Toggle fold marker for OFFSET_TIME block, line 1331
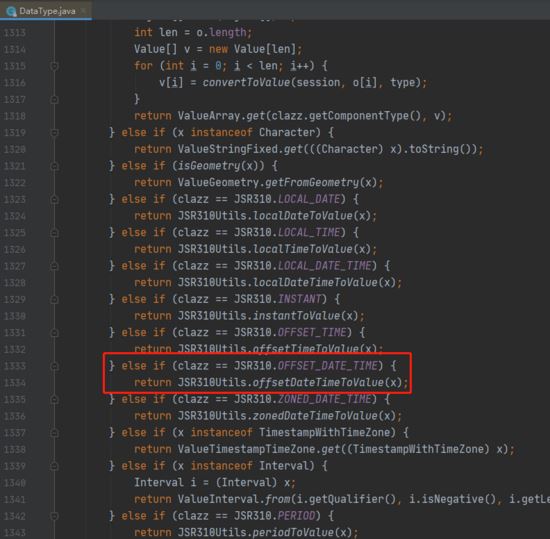550x539 pixels. [x=54, y=332]
